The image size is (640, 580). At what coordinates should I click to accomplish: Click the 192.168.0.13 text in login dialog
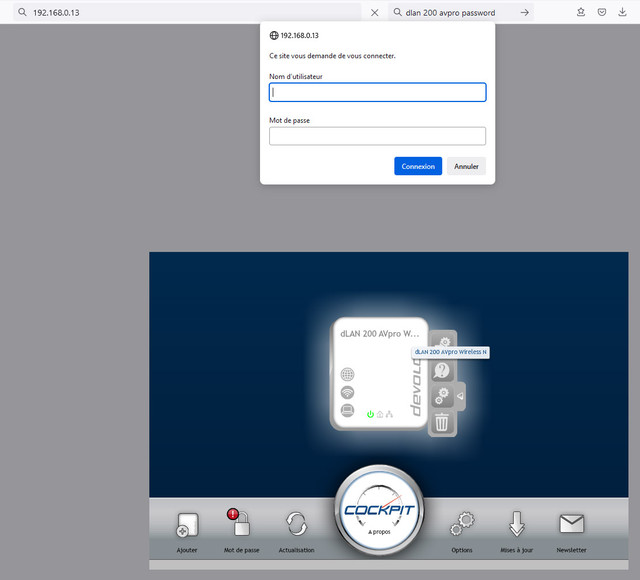tap(299, 36)
